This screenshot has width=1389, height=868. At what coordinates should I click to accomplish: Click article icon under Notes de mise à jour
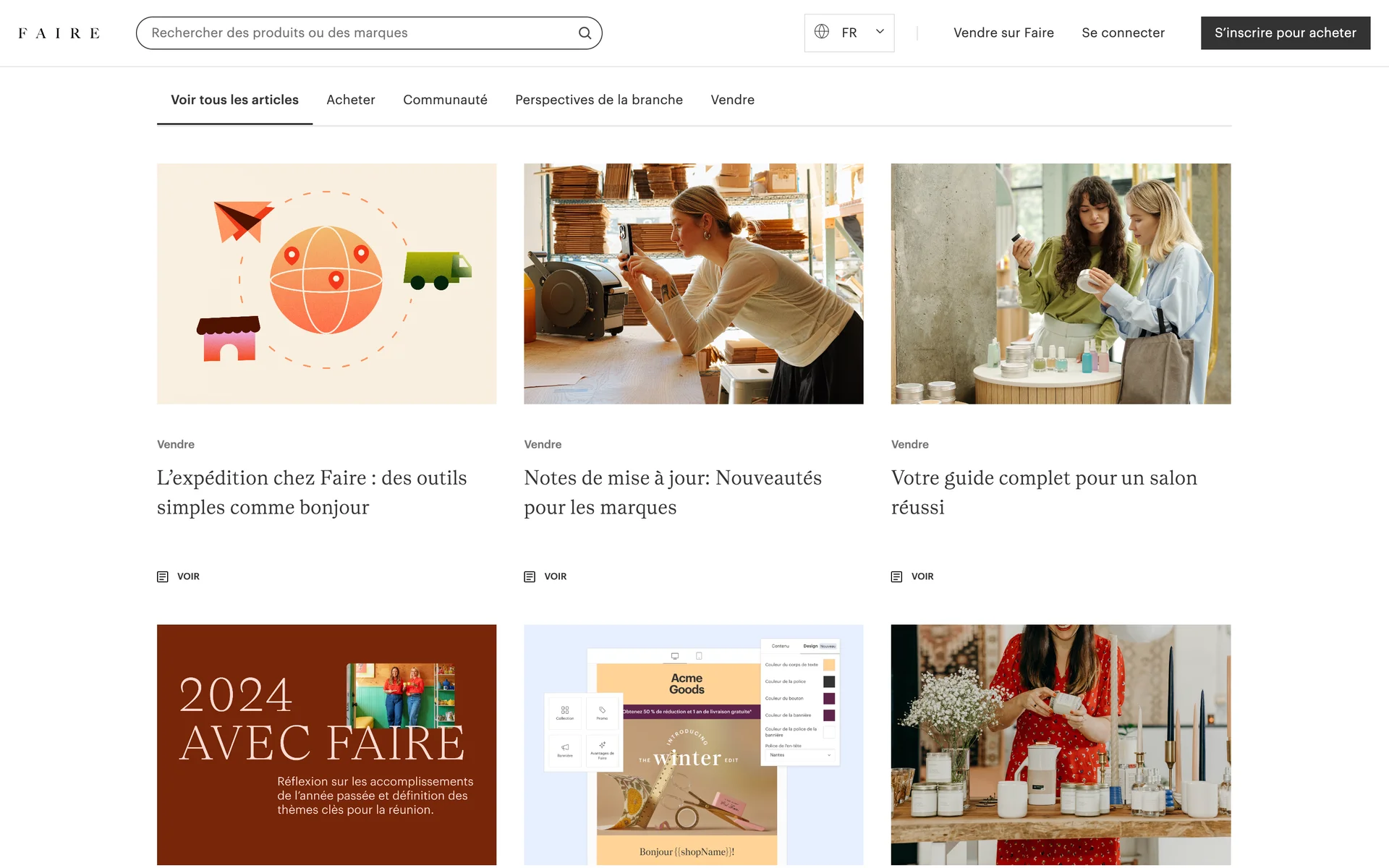[530, 576]
